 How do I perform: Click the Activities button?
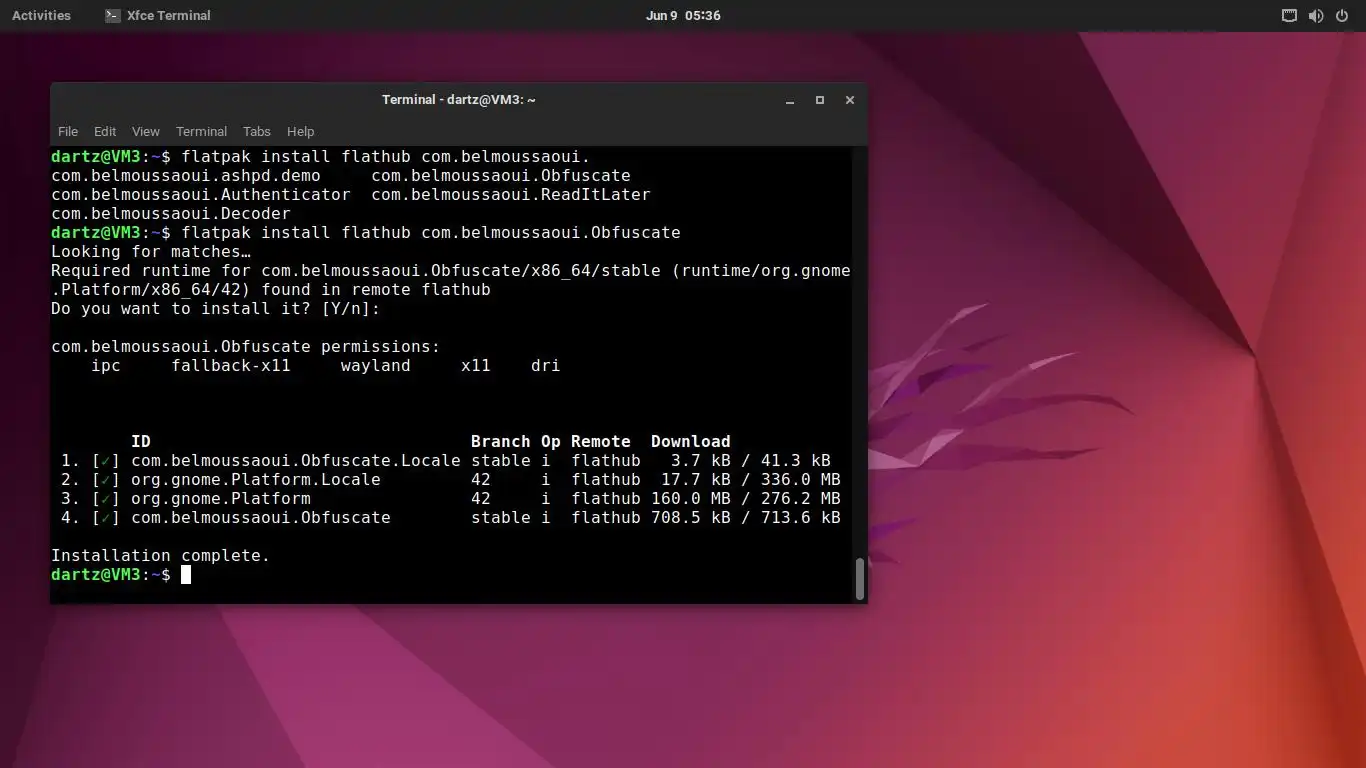(x=41, y=15)
